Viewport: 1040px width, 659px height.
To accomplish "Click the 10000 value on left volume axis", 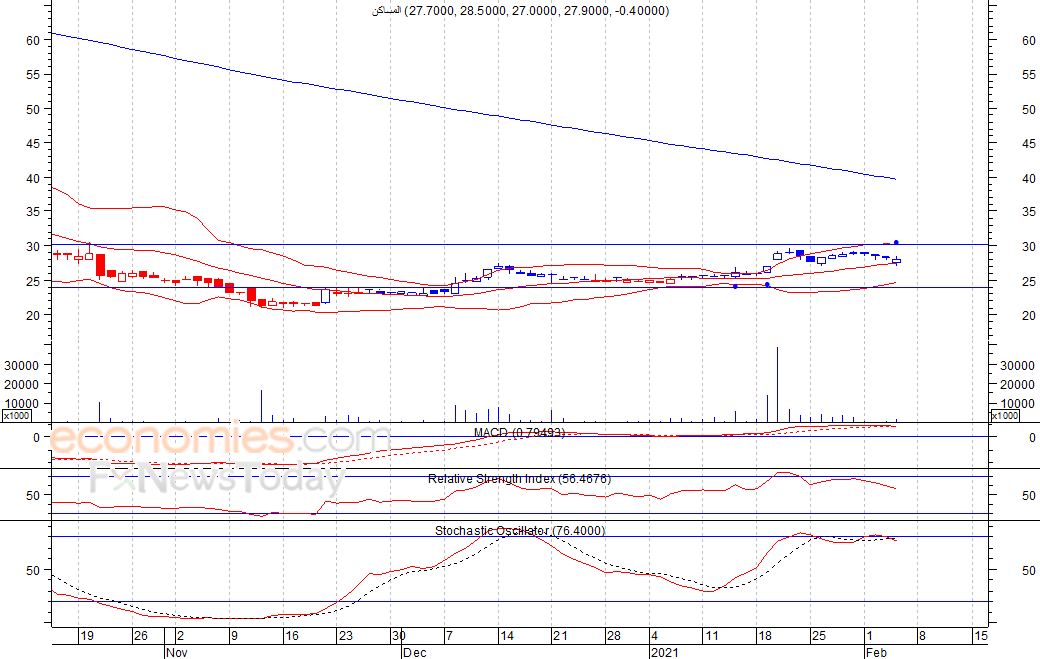I will 21,404.
